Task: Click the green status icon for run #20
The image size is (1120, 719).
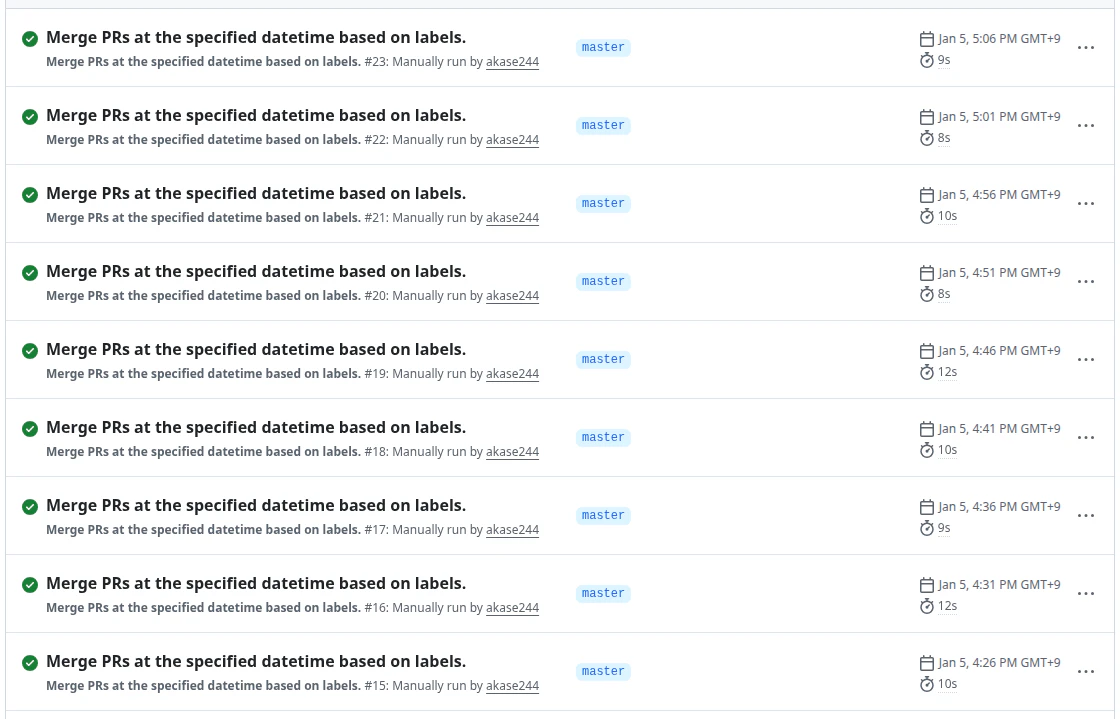Action: tap(30, 272)
